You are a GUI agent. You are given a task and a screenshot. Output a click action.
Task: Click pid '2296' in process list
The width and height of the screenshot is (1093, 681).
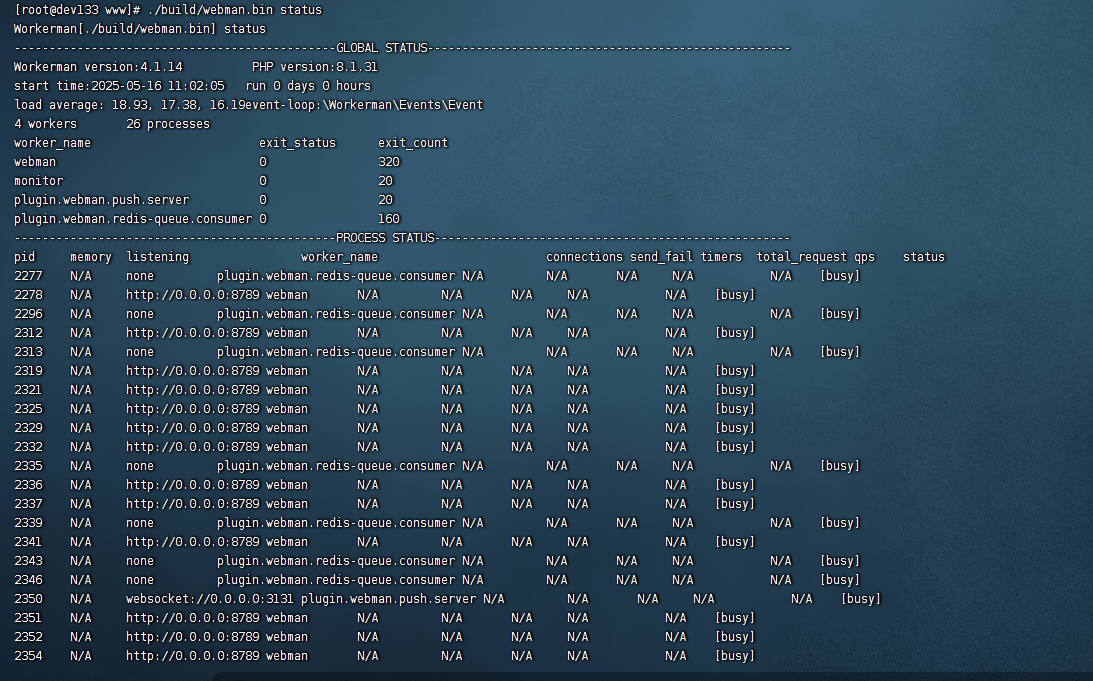28,314
